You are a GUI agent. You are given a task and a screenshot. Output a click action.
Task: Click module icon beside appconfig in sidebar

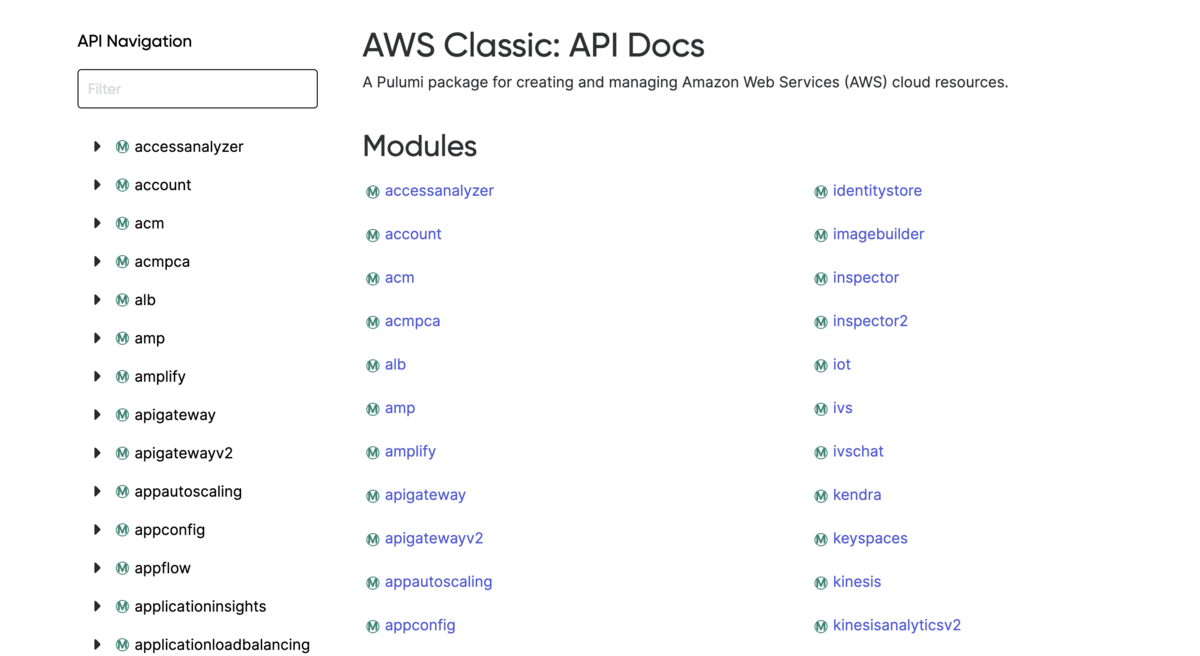[122, 530]
